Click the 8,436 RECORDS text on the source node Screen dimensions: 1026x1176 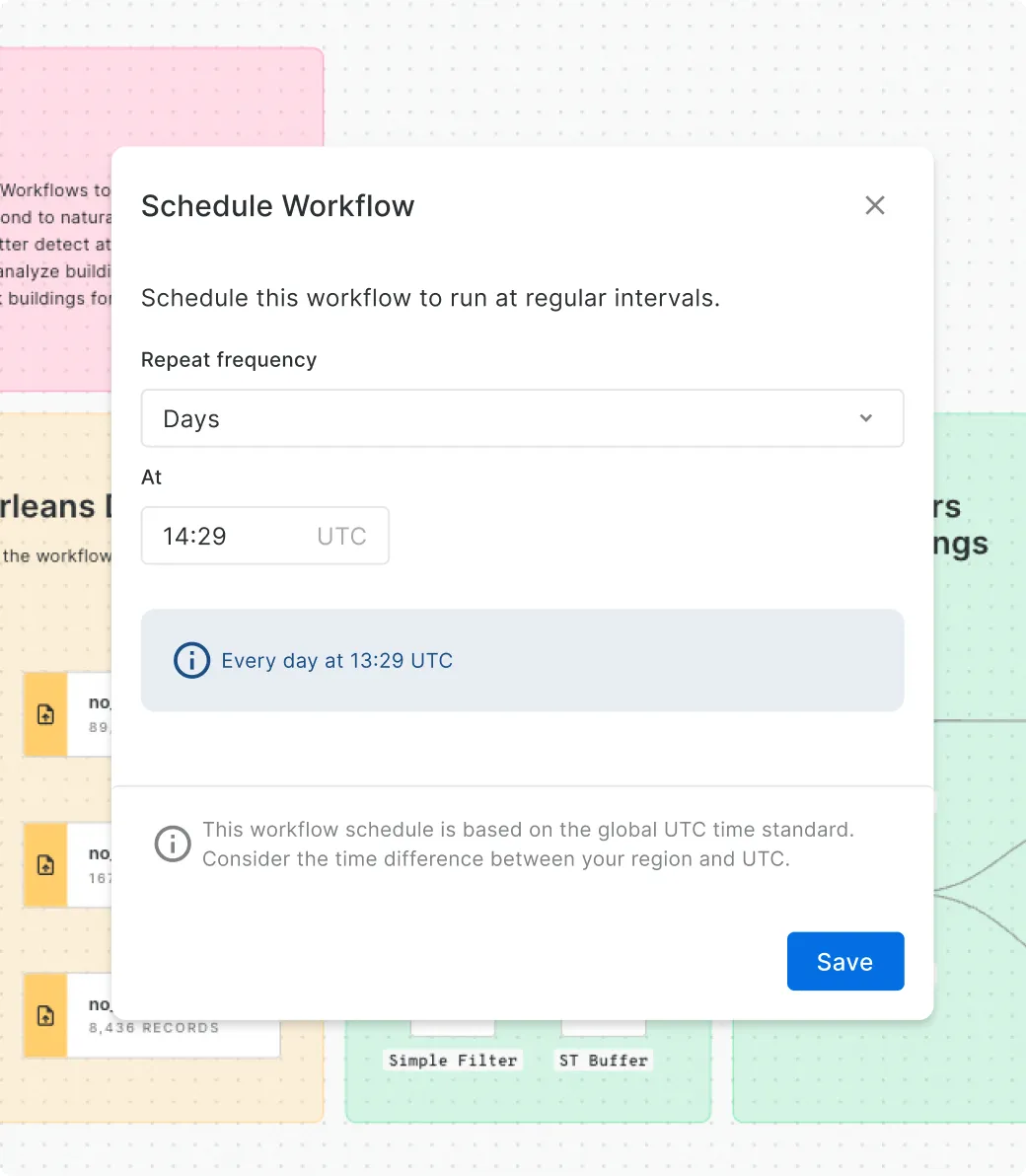154,1028
